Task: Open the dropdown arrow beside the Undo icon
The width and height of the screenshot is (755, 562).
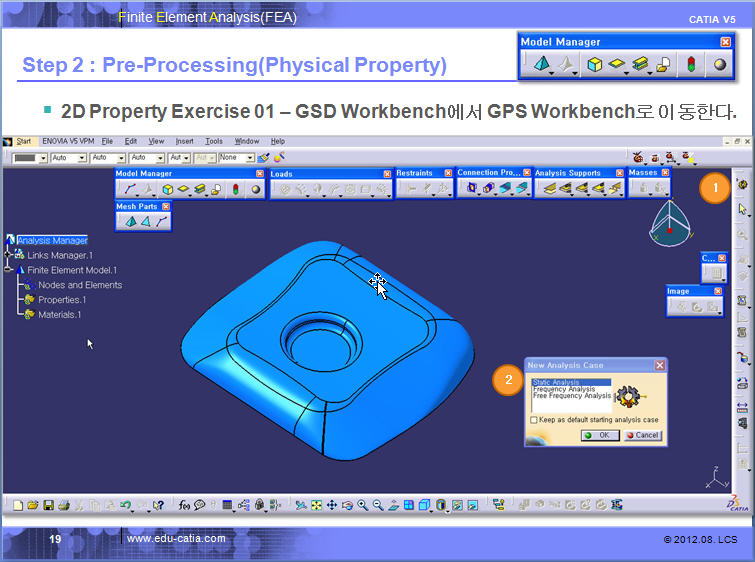Action: pyautogui.click(x=133, y=510)
